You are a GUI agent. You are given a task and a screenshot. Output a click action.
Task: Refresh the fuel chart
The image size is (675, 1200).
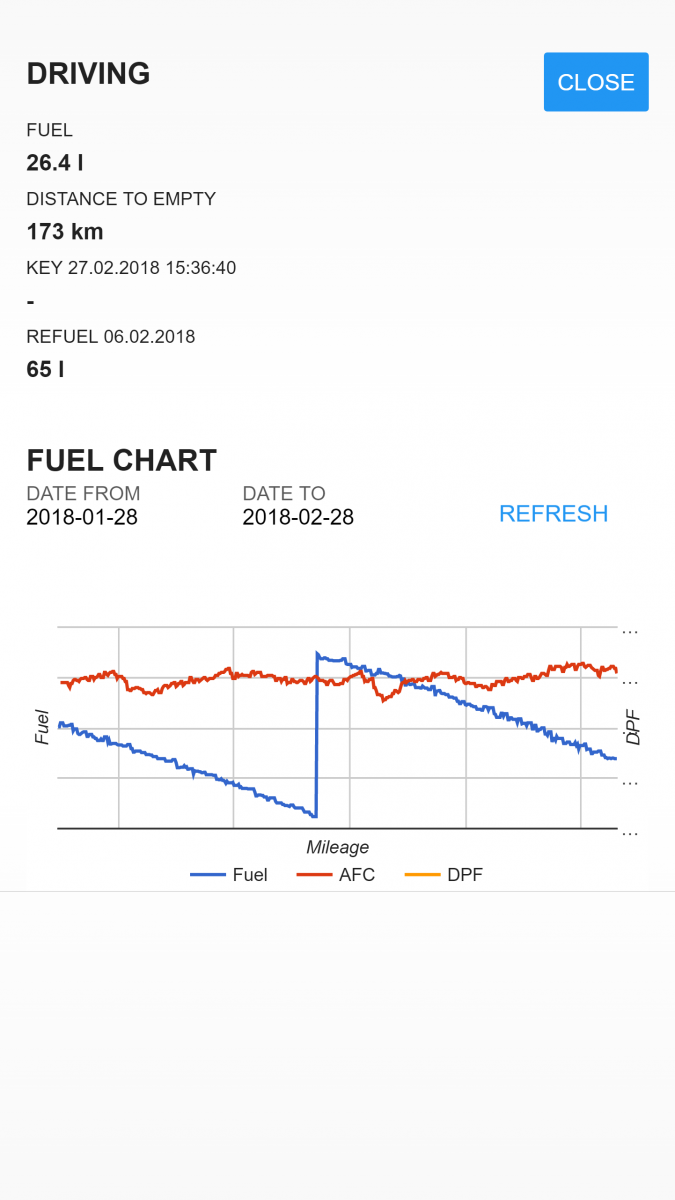click(553, 514)
